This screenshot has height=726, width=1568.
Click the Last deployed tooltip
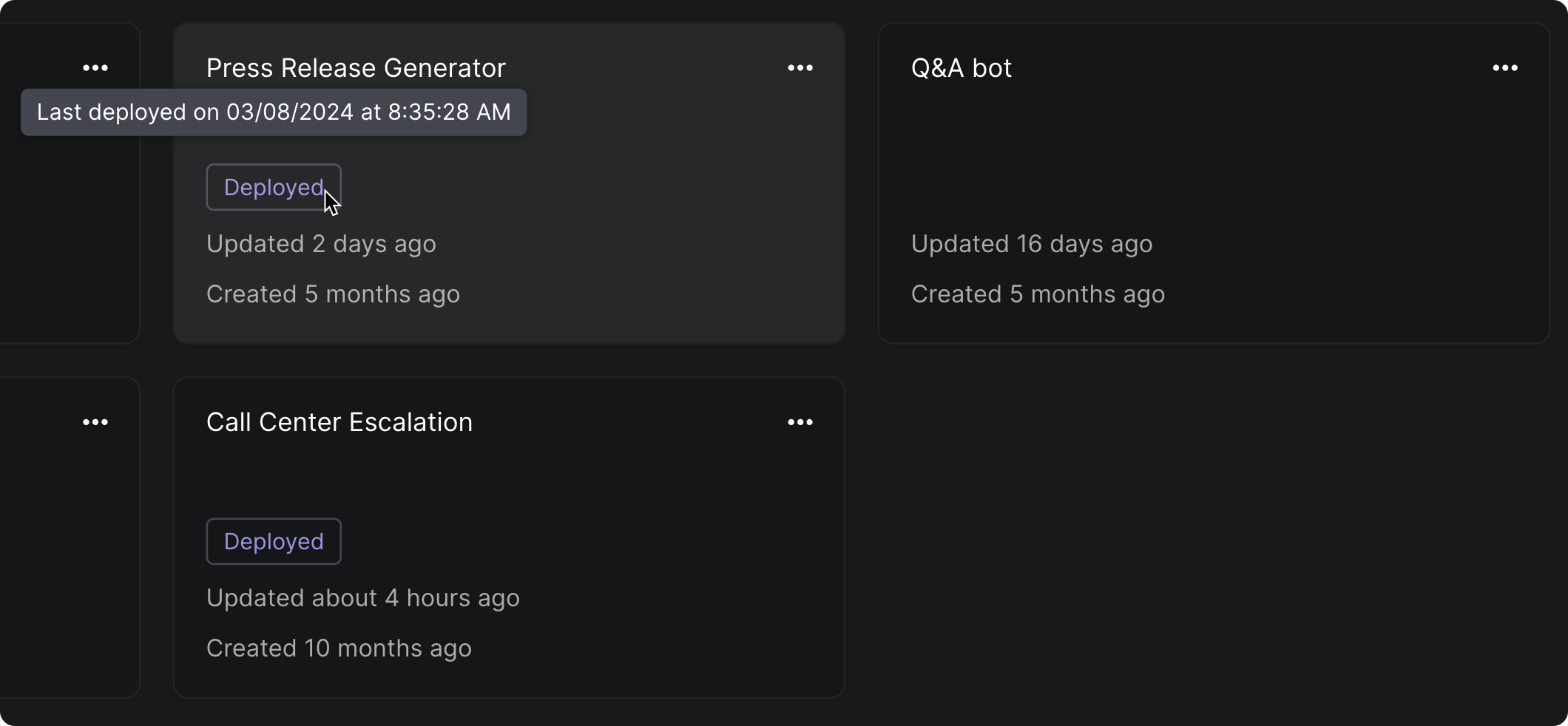274,112
